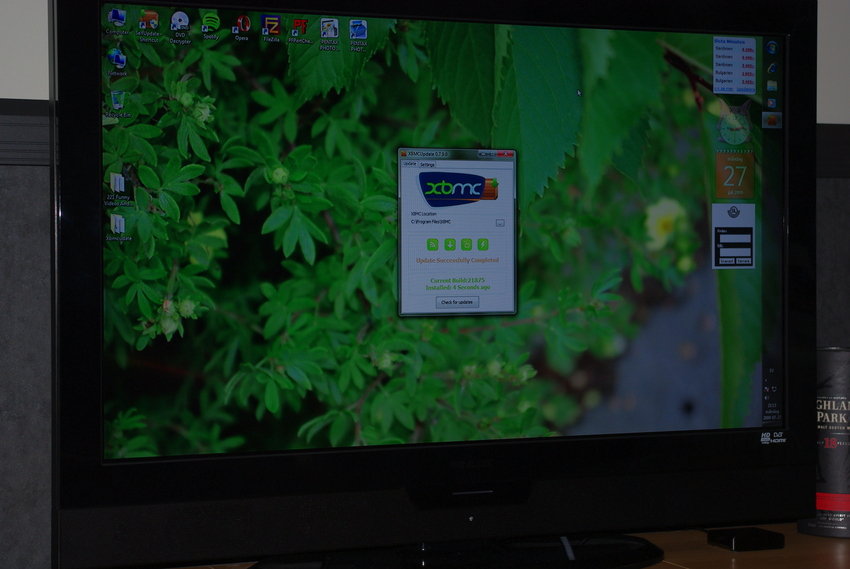Switch to the Update tab

(410, 164)
